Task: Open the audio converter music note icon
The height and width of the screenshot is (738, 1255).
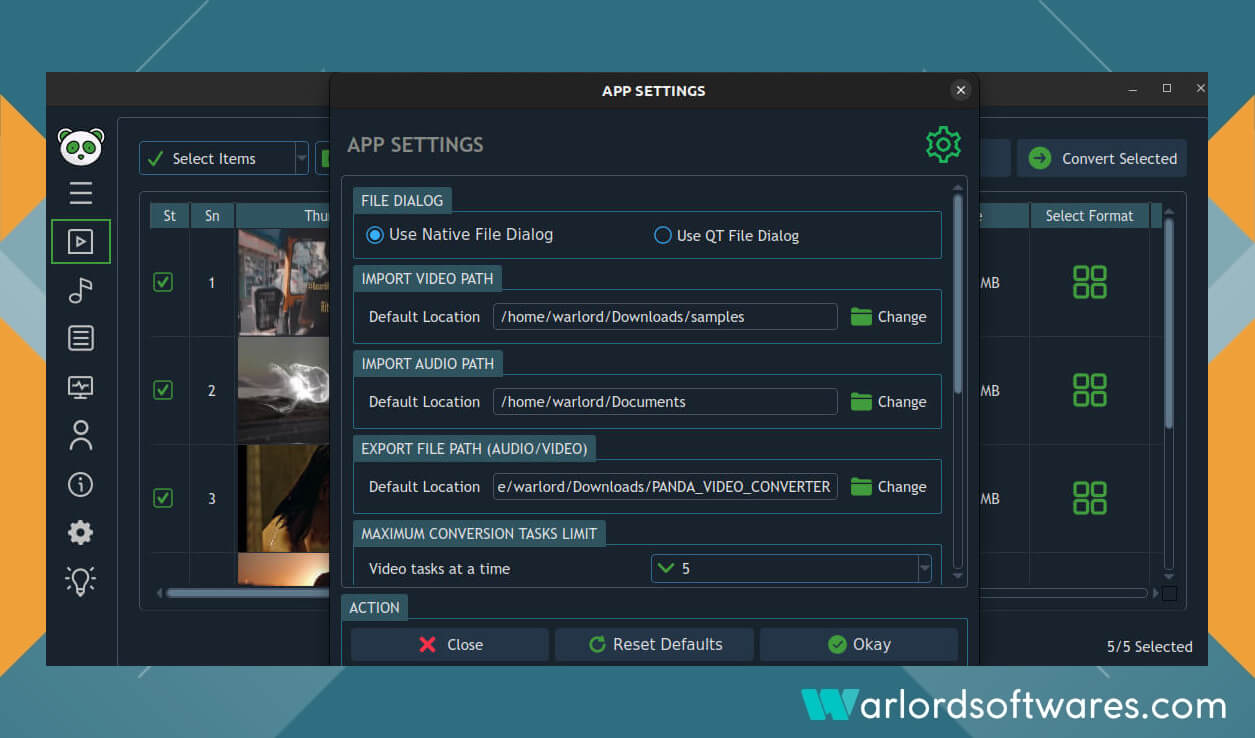Action: coord(81,290)
